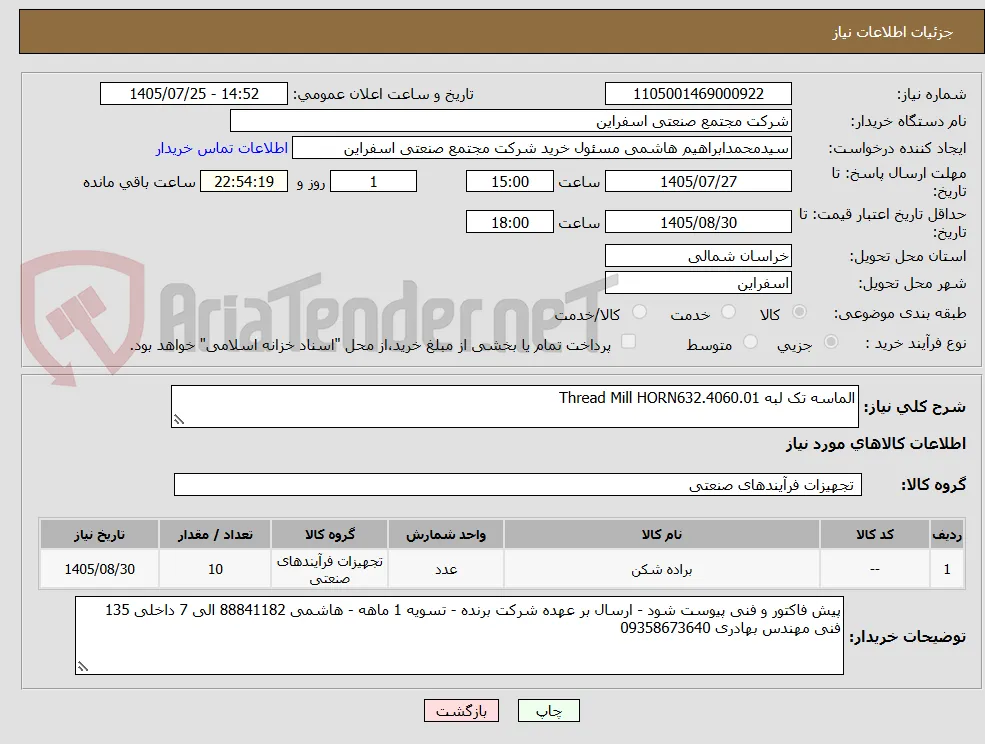The image size is (985, 744).
Task: Click the عدد unit cell
Action: click(445, 569)
